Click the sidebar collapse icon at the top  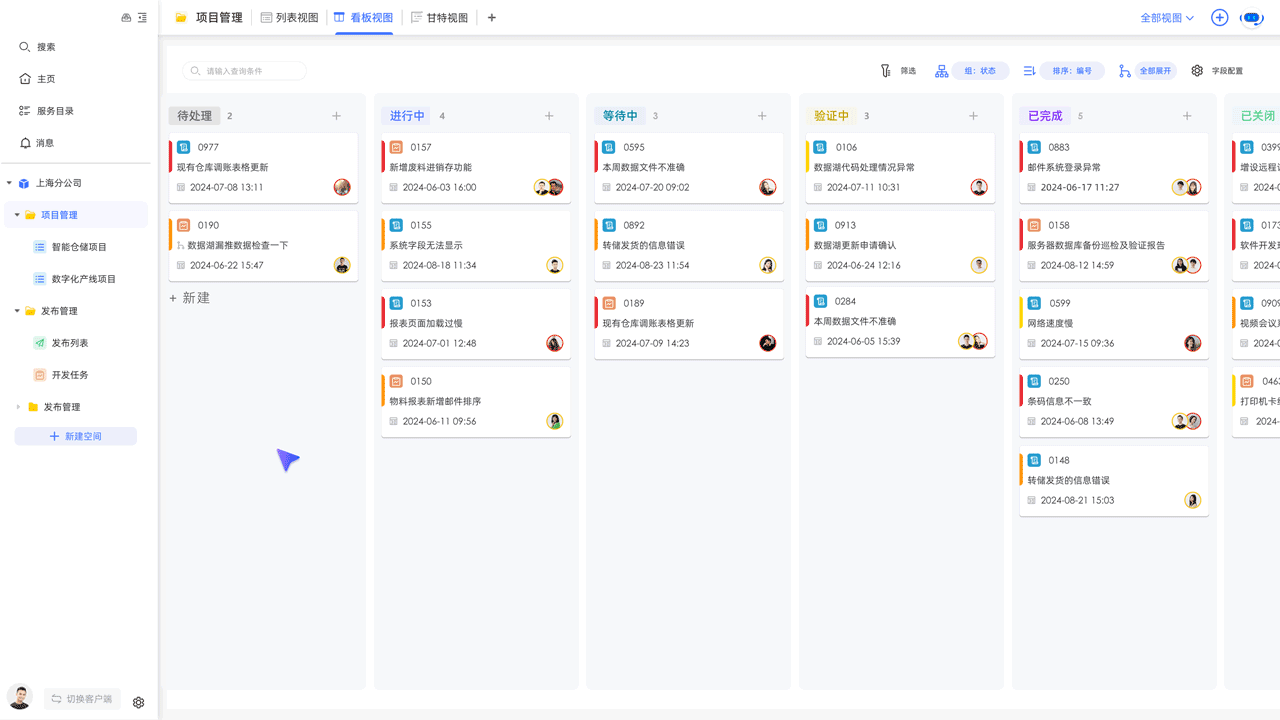click(142, 18)
